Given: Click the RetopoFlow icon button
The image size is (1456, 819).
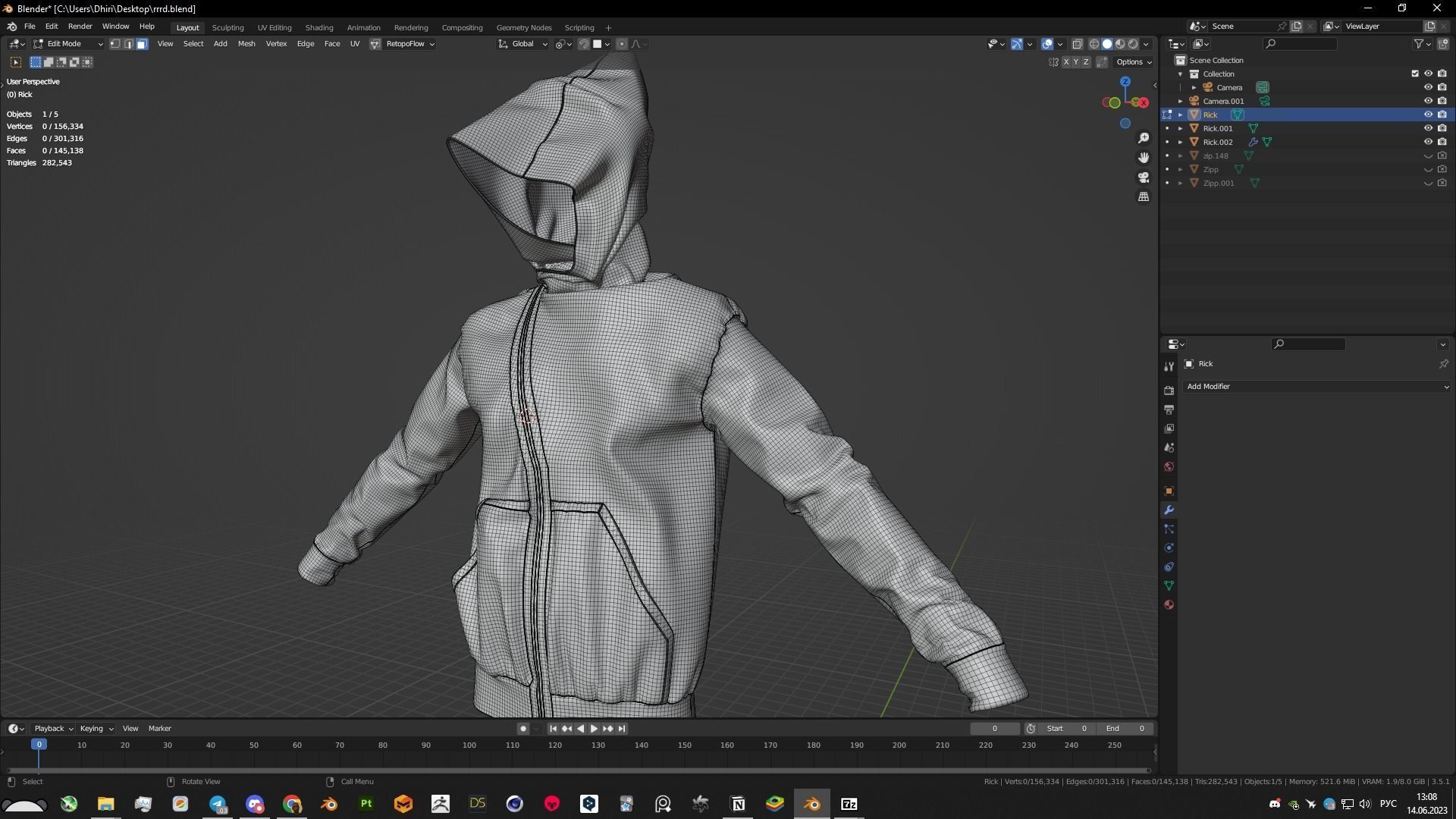Looking at the screenshot, I should pyautogui.click(x=375, y=44).
